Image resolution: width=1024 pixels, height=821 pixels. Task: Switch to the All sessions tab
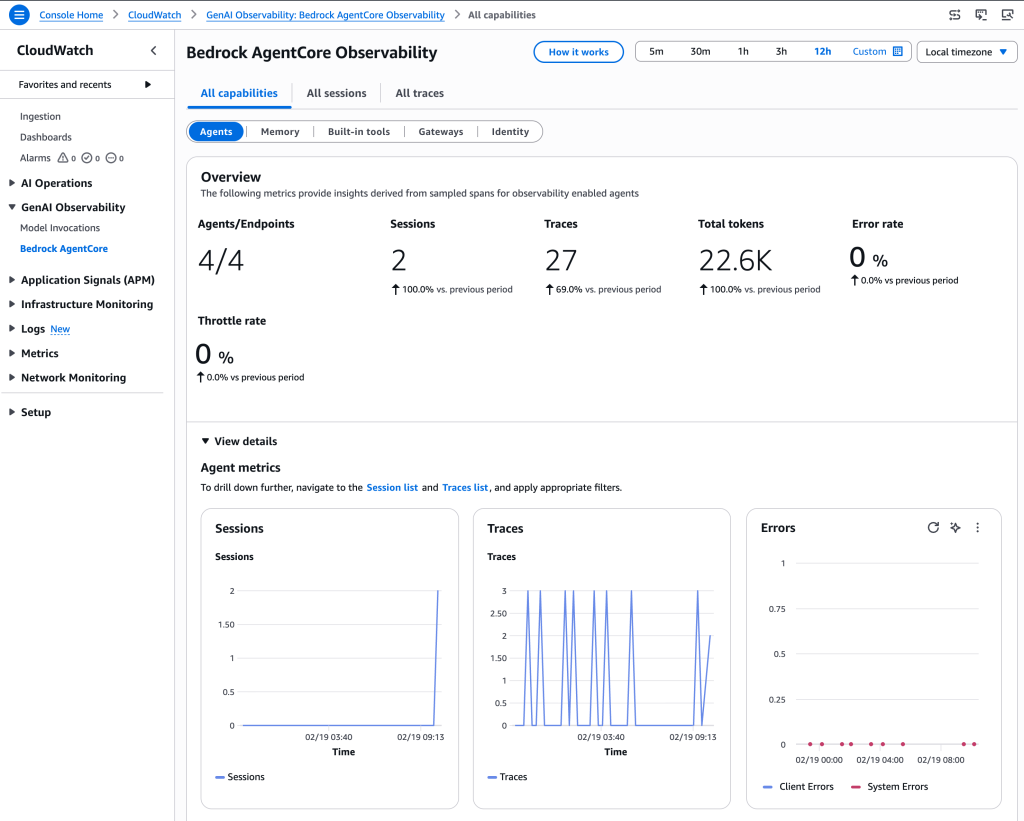(x=336, y=93)
